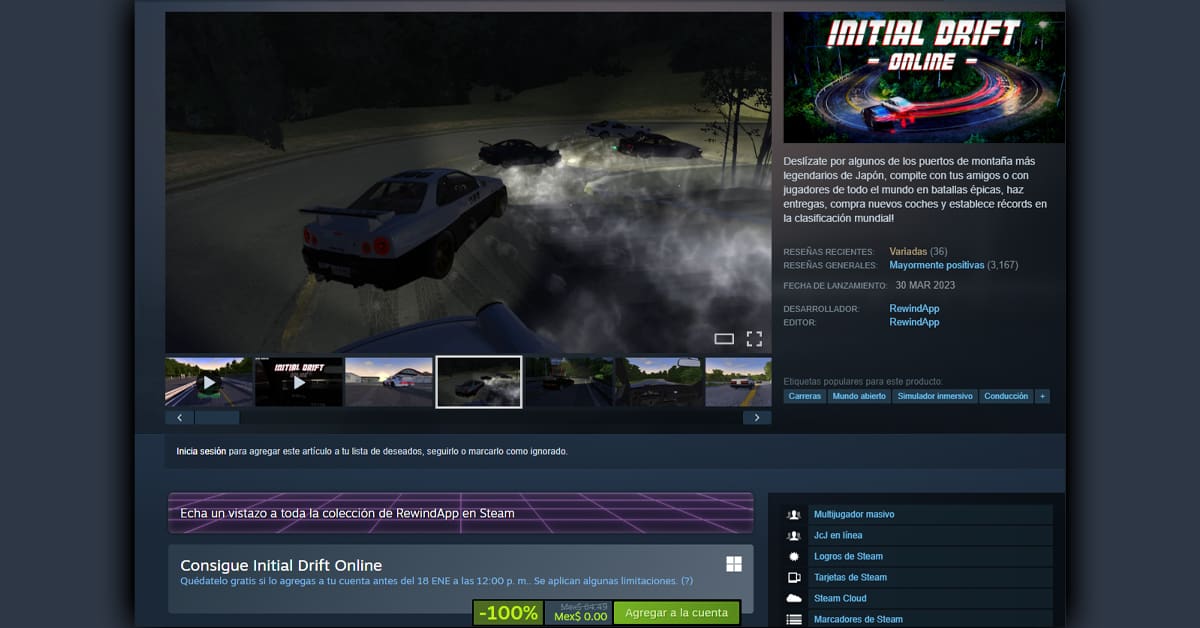Expand more tags with the plus button

[x=1043, y=396]
